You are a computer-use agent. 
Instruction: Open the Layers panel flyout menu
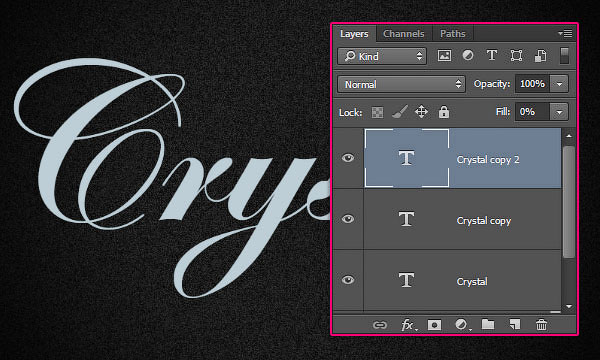click(x=565, y=34)
